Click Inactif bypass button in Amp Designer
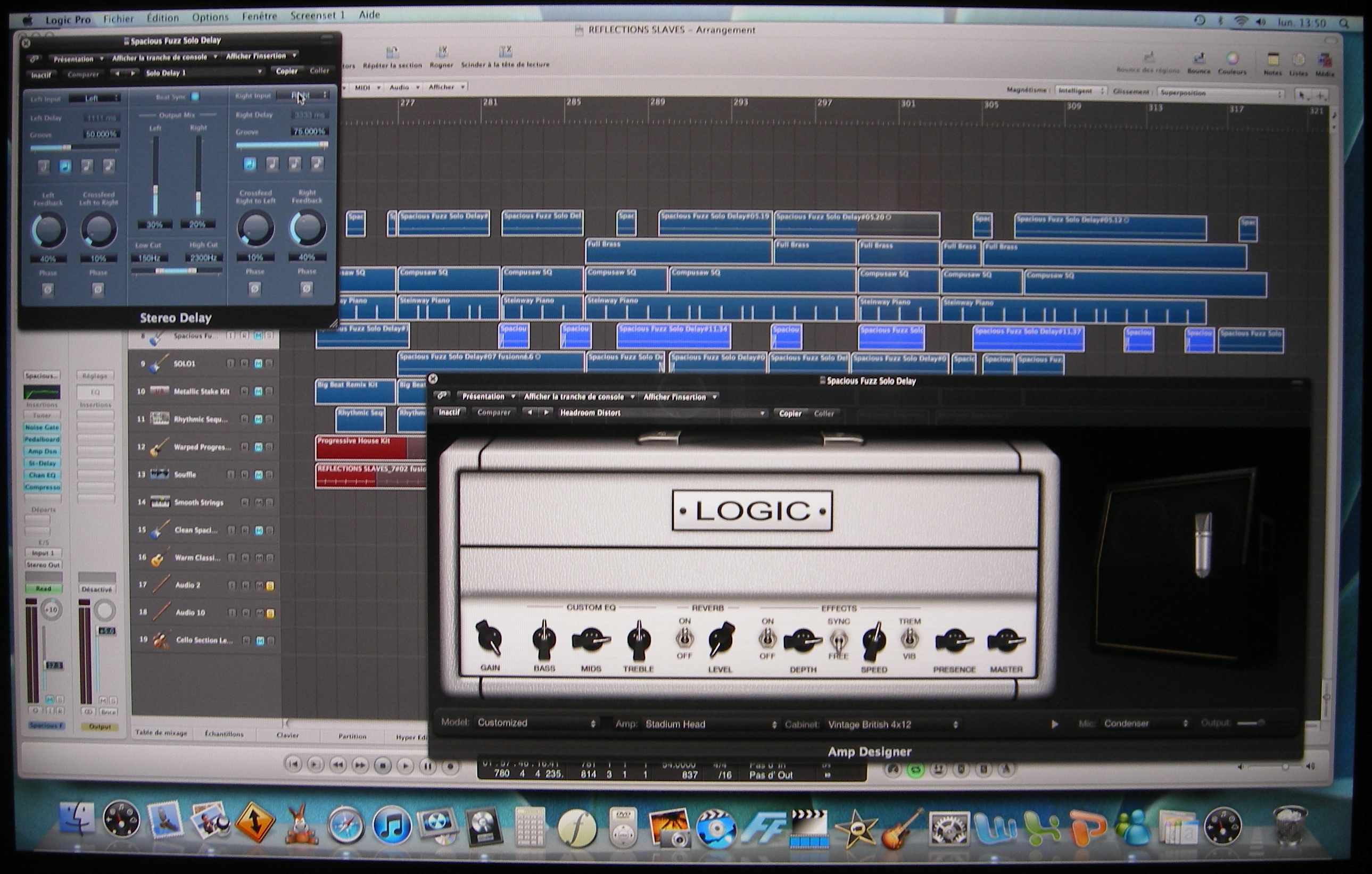 [449, 413]
